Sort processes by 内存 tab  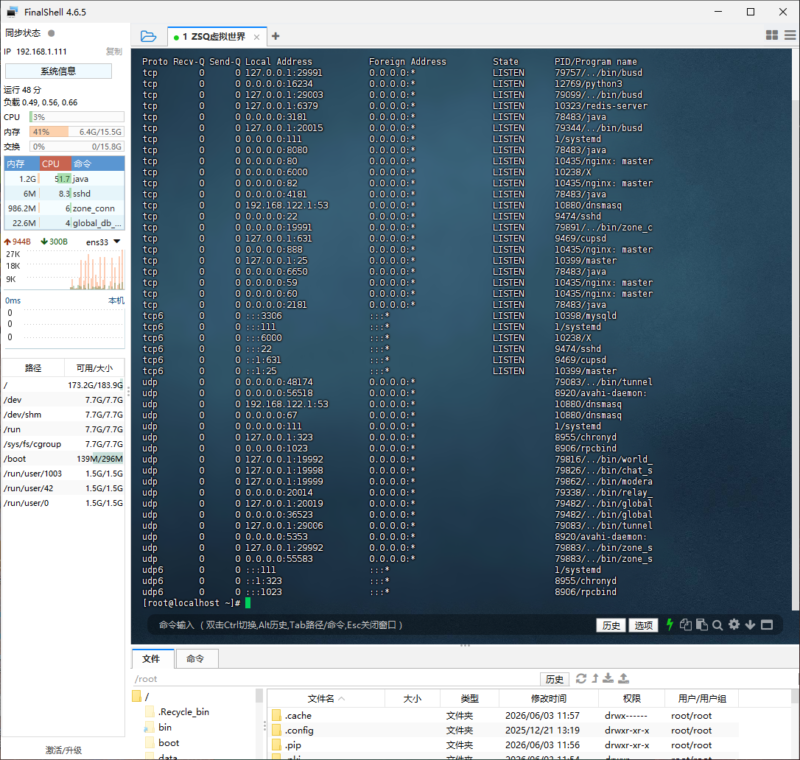point(22,164)
